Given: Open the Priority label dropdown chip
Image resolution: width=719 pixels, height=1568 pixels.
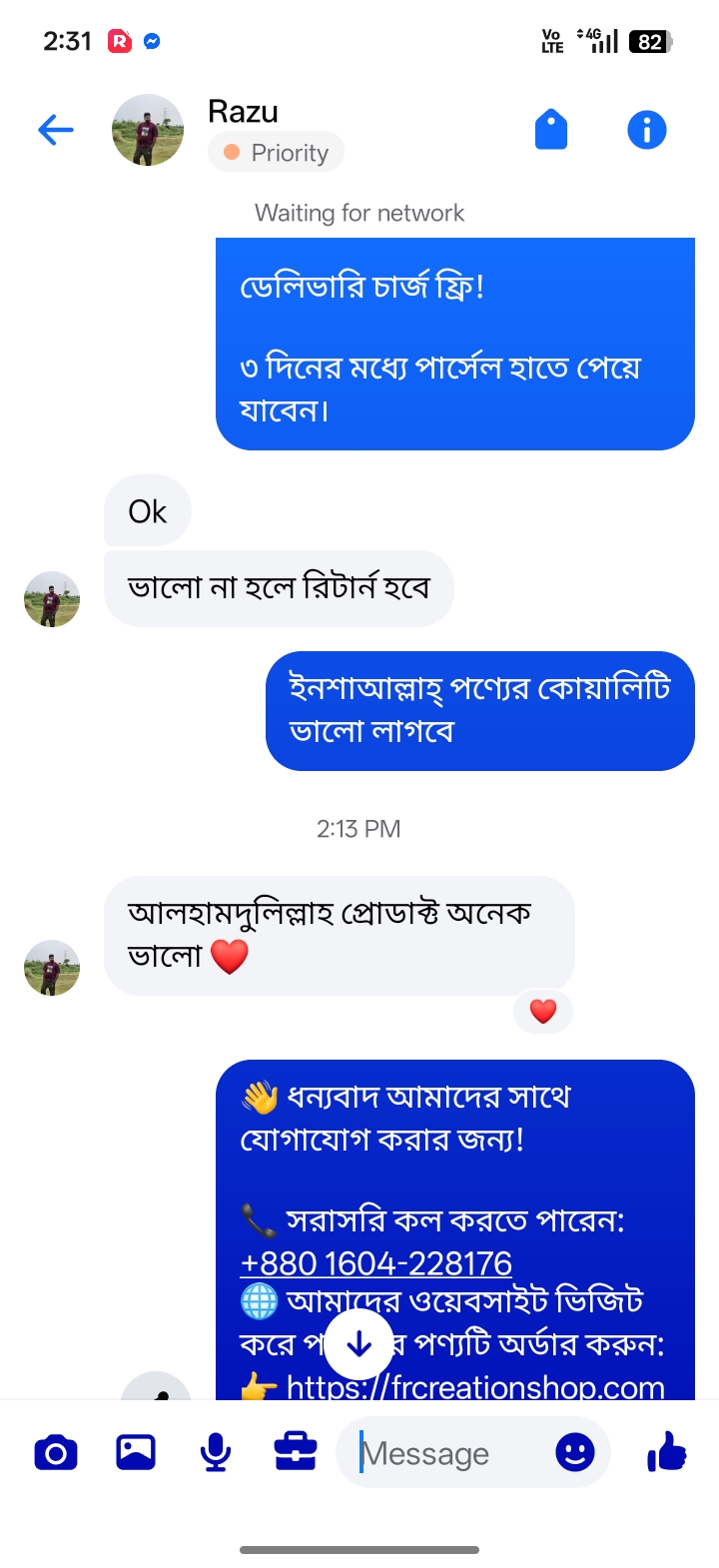Looking at the screenshot, I should point(276,153).
